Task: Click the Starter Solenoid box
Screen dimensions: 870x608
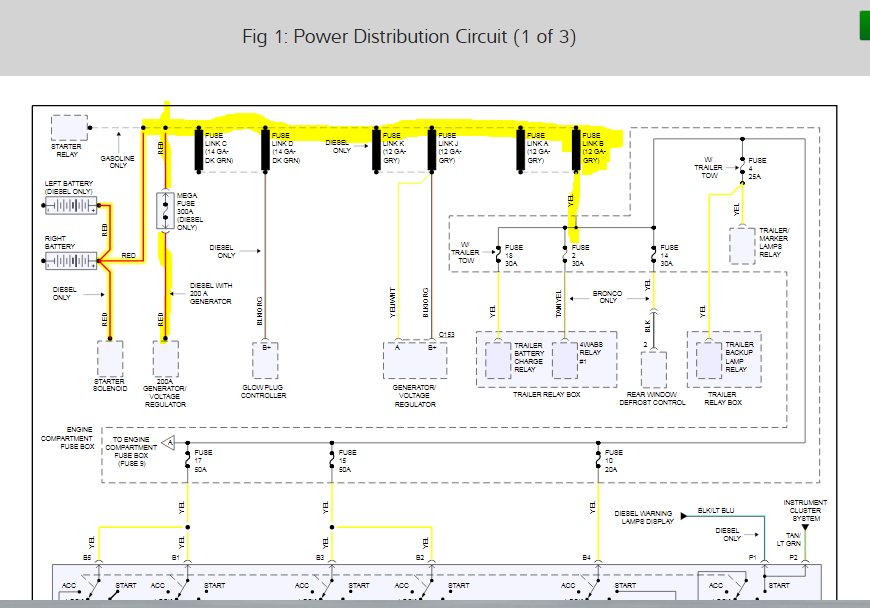Action: (x=110, y=359)
